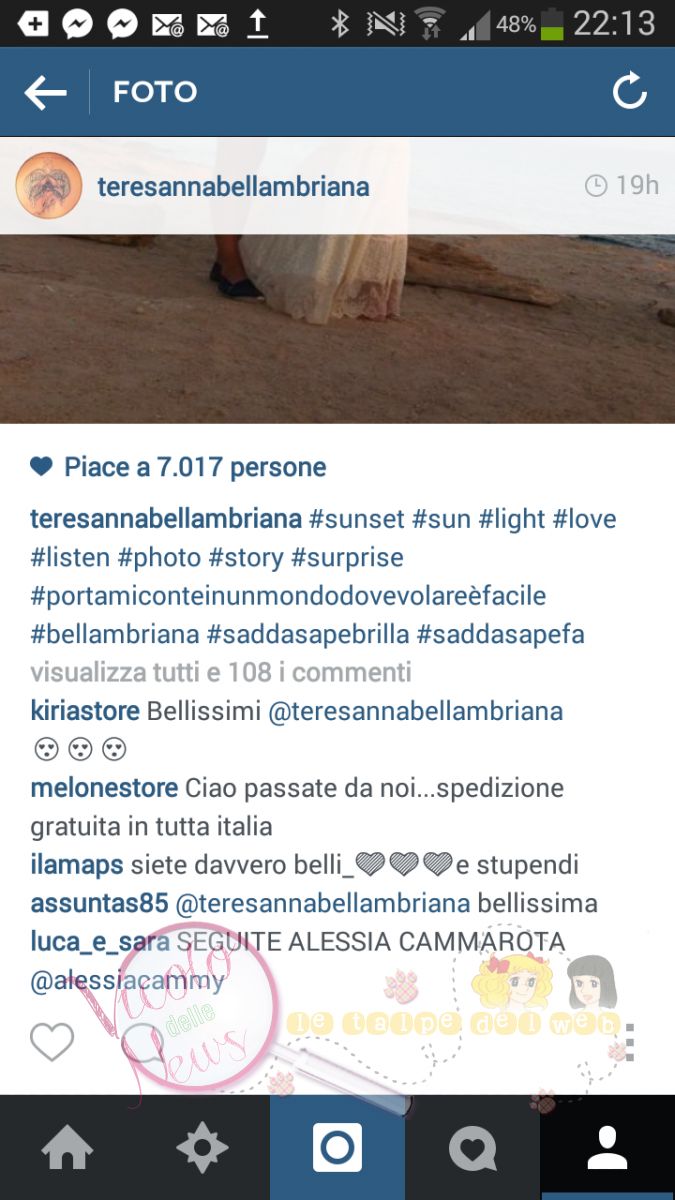Screen dimensions: 675x1200
Task: Open teresannabellambriana profile avatar
Action: coord(49,186)
